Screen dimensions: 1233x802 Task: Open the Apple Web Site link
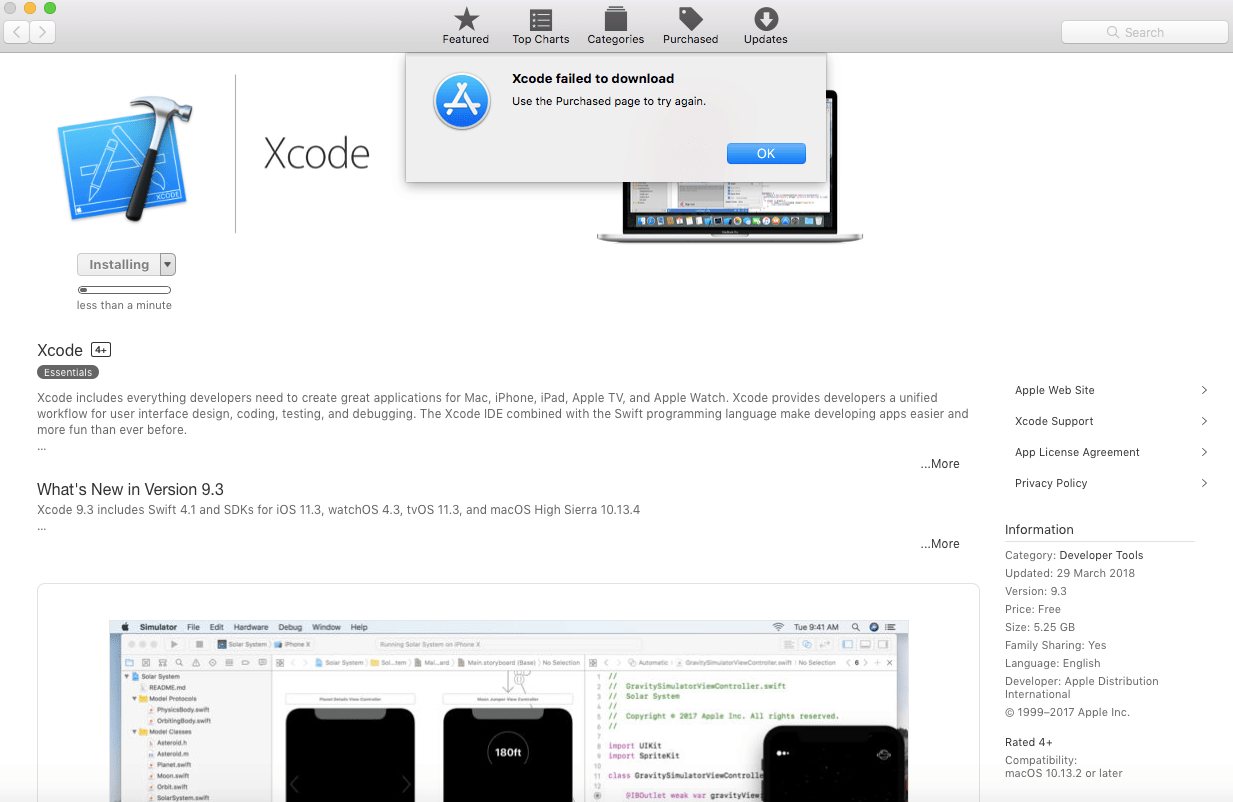click(x=1055, y=390)
